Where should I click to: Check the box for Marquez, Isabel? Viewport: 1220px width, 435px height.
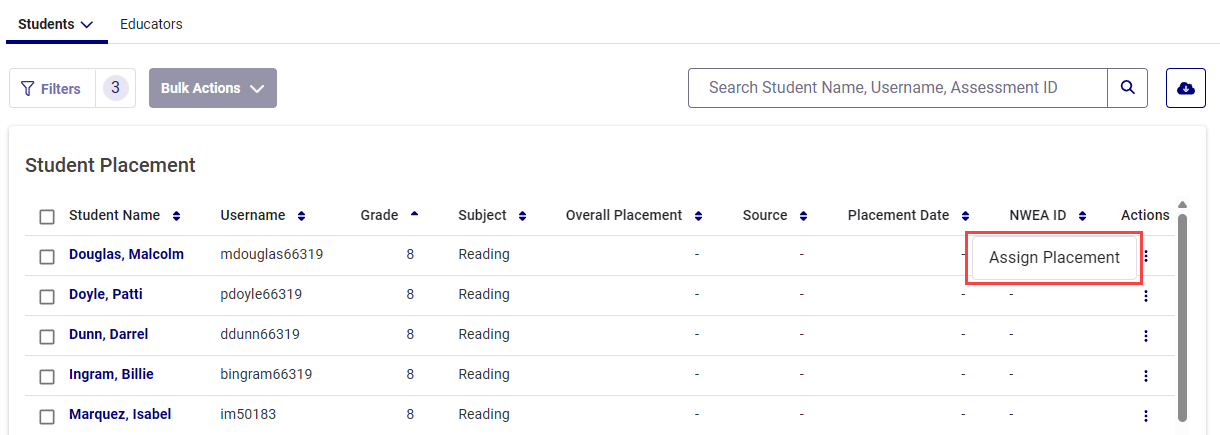click(x=47, y=417)
